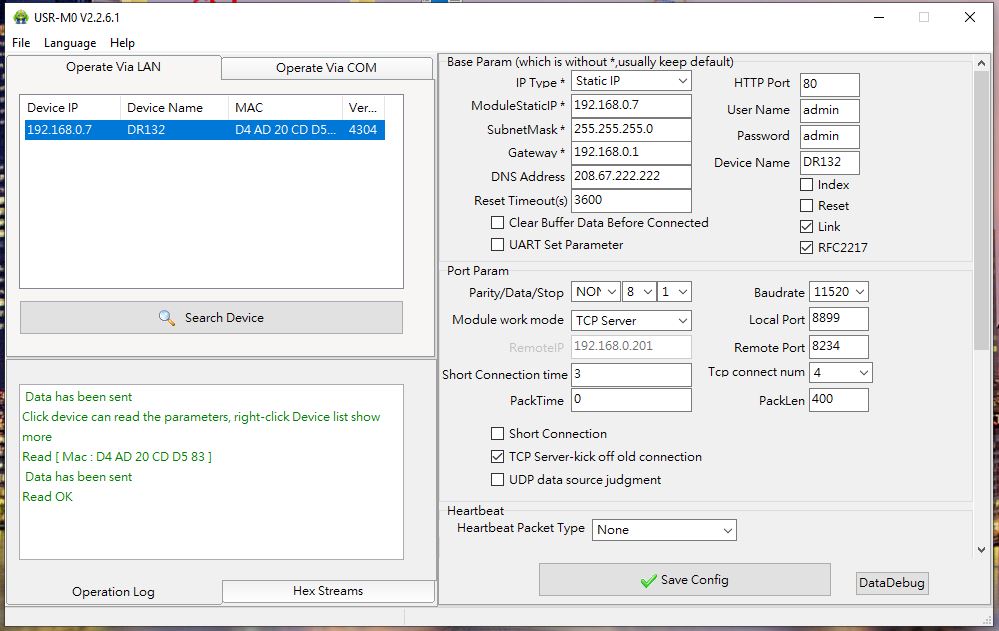Click the Device Name input field
Image resolution: width=999 pixels, height=631 pixels.
tap(830, 163)
